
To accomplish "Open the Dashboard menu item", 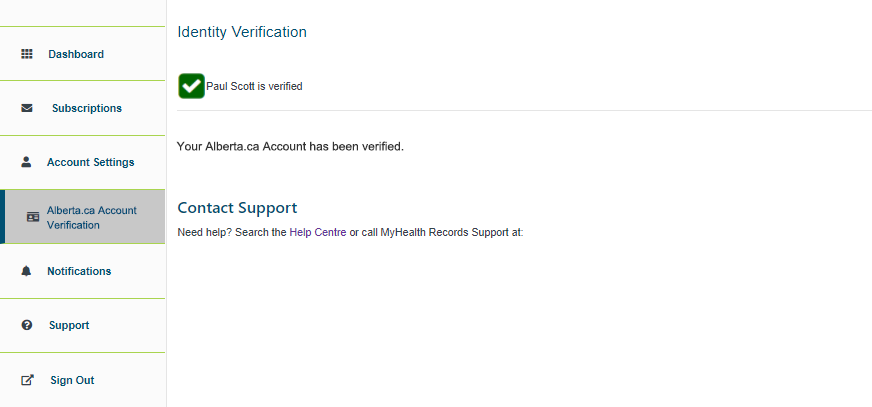I will coord(76,54).
